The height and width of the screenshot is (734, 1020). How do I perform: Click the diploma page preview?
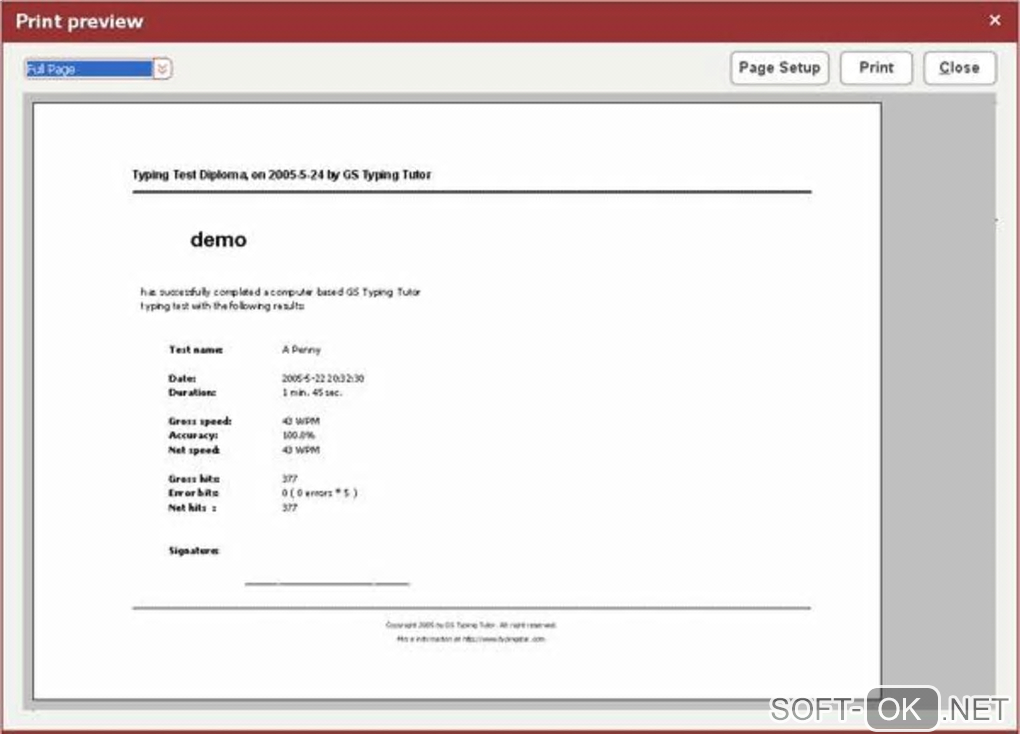click(x=457, y=401)
